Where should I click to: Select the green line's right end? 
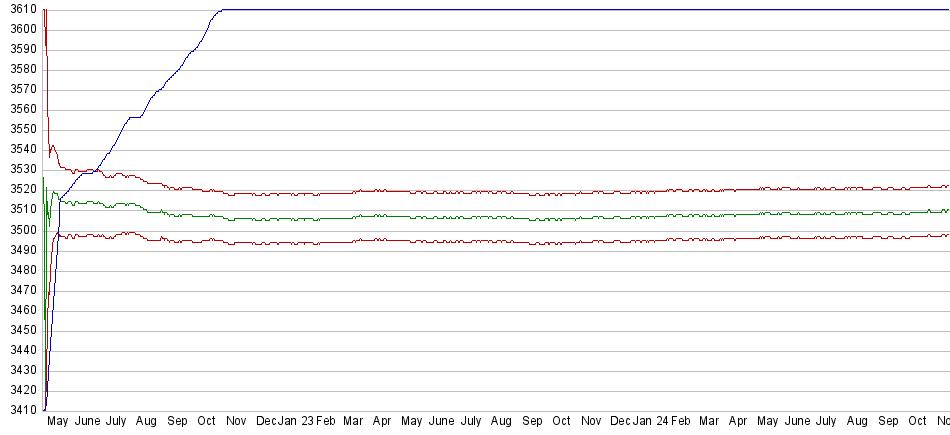(945, 210)
